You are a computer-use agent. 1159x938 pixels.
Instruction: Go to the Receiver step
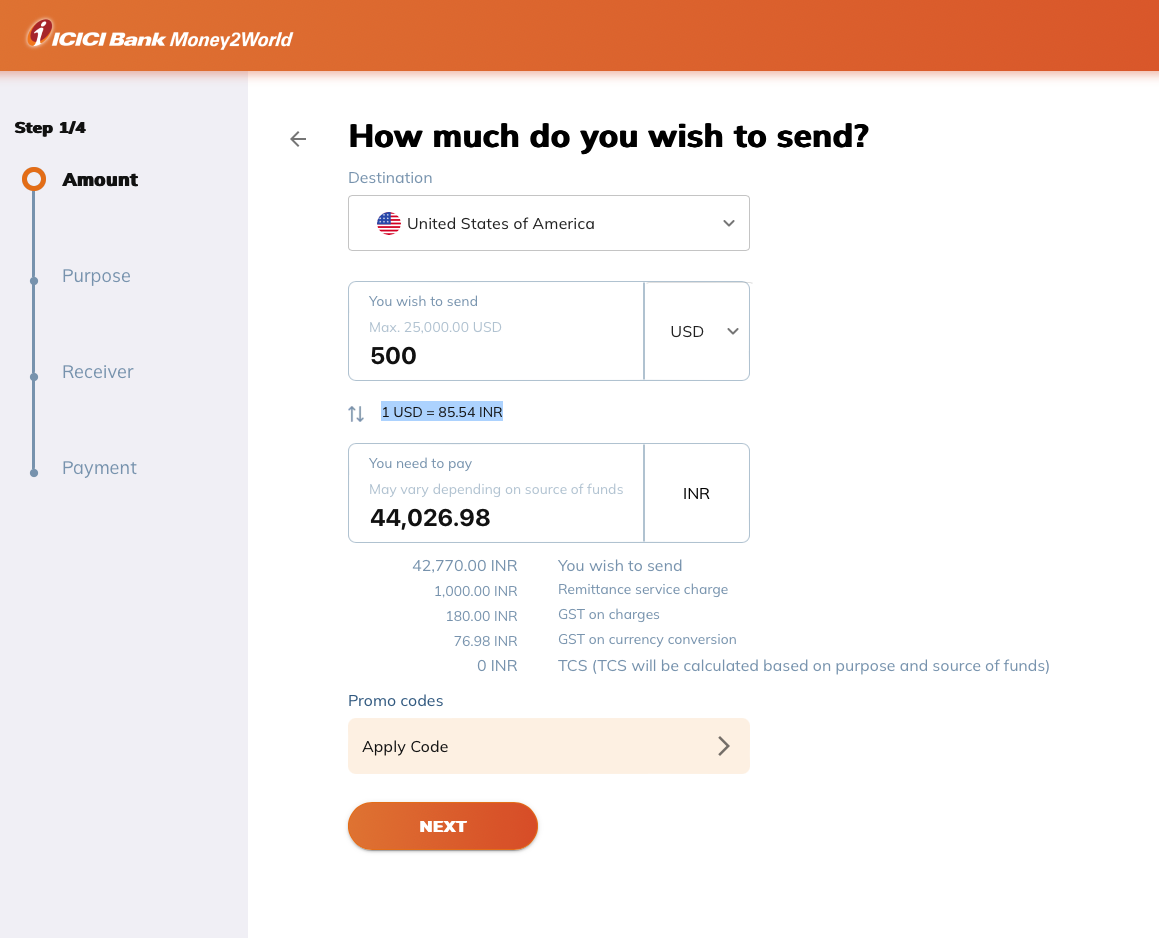(98, 372)
